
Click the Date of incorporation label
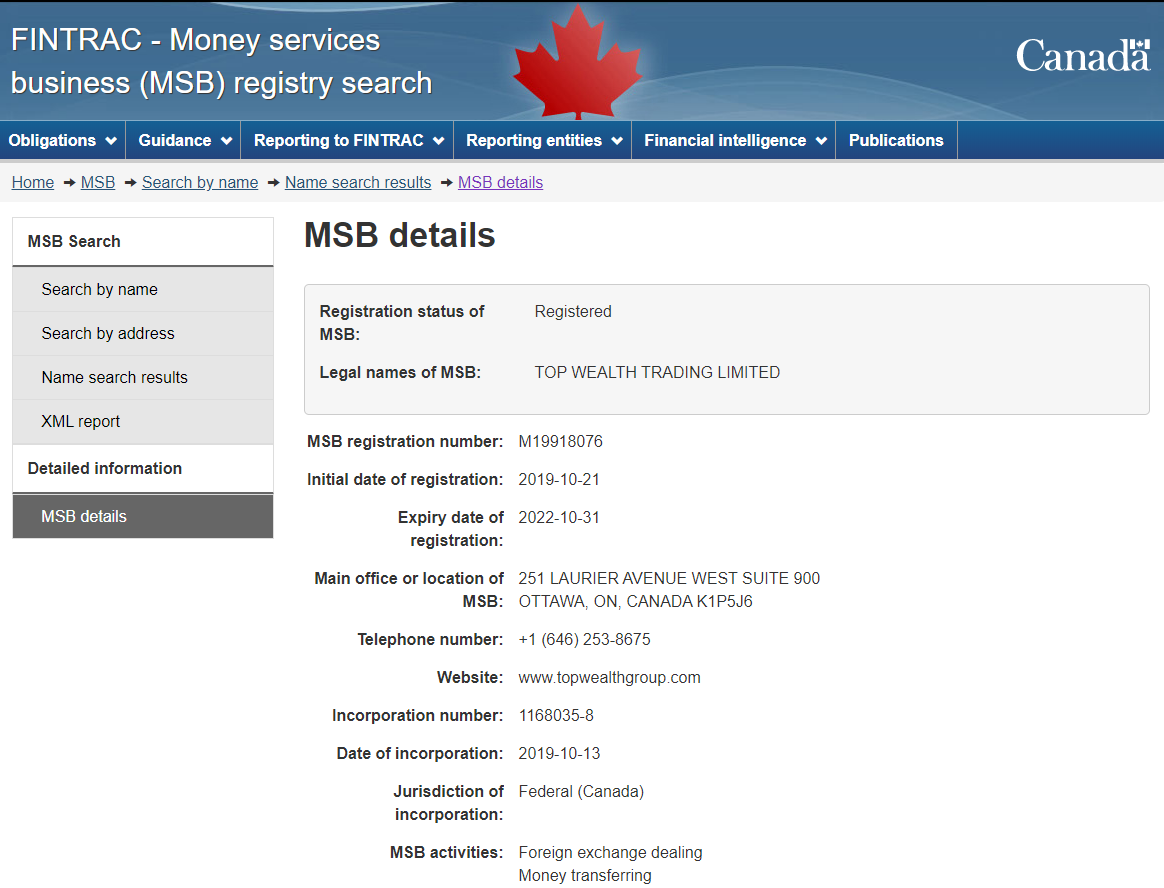[419, 754]
